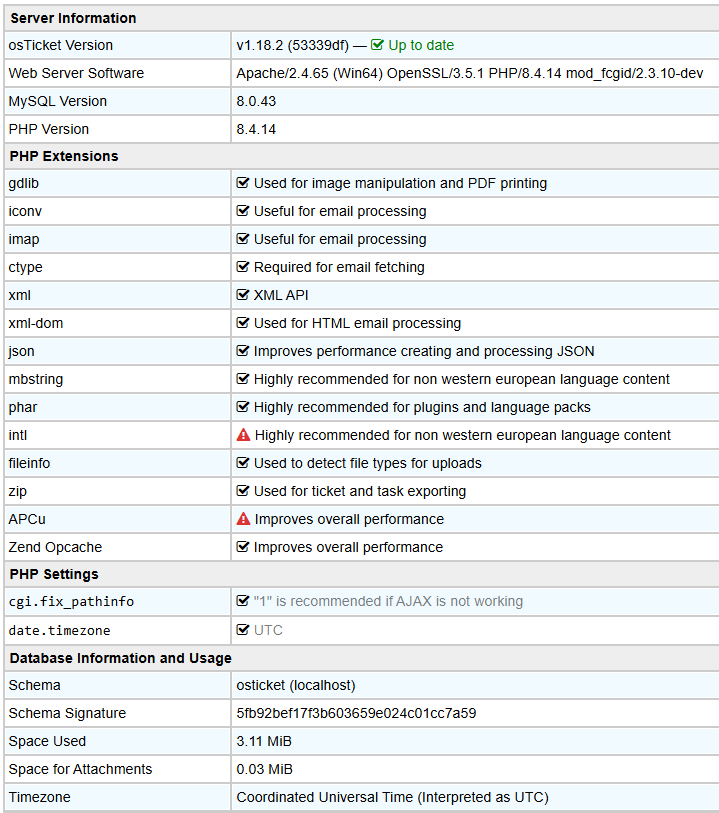Click the checkmark in the mbstring row

tap(243, 379)
